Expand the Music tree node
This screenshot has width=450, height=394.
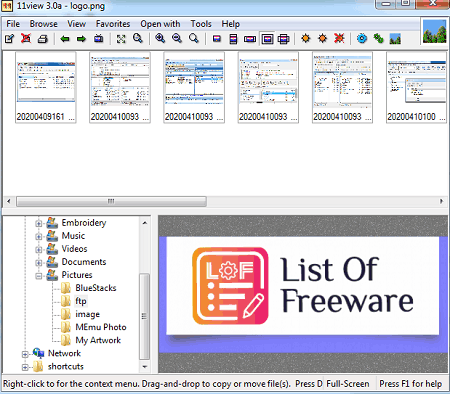(x=39, y=237)
